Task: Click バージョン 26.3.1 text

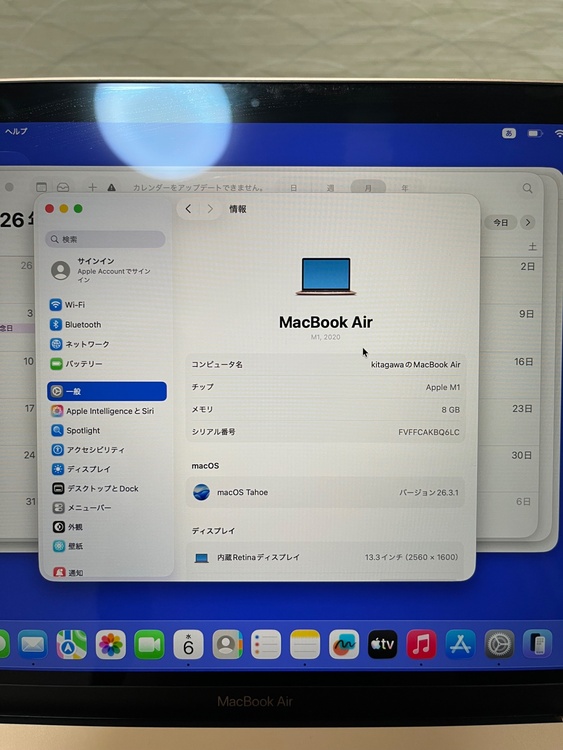Action: [429, 493]
